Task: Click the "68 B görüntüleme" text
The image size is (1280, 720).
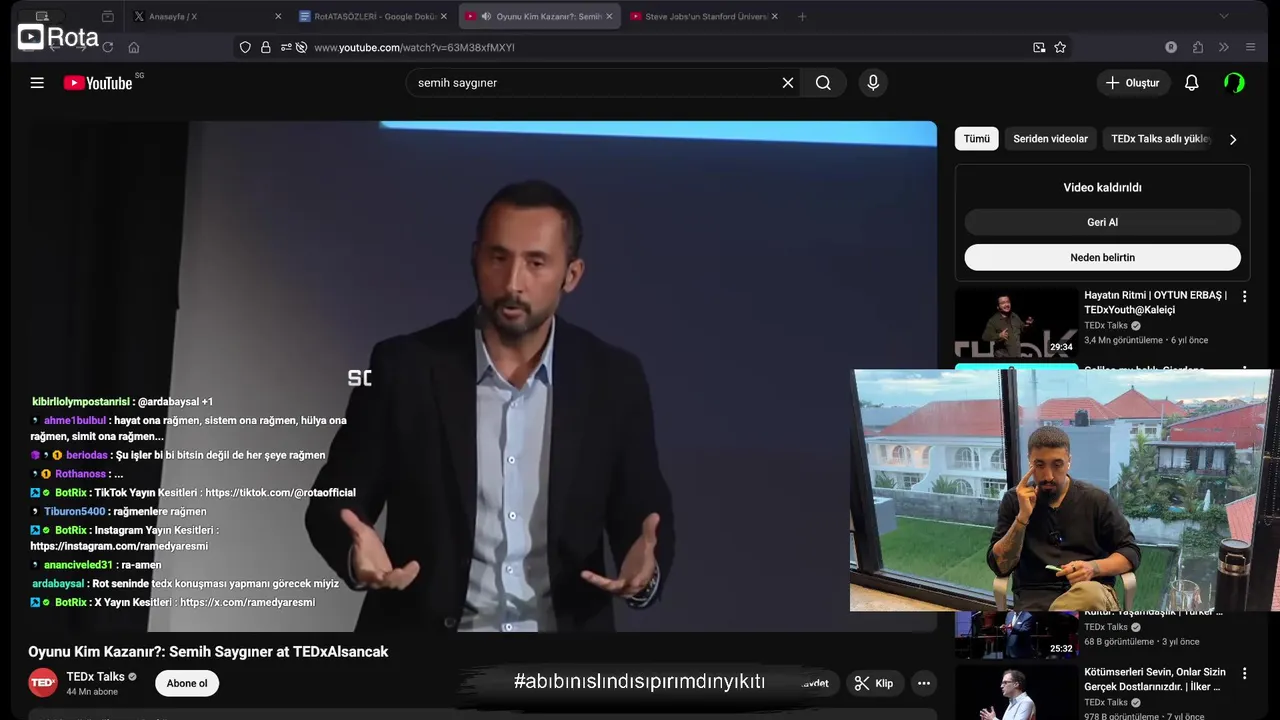Action: pyautogui.click(x=1119, y=642)
